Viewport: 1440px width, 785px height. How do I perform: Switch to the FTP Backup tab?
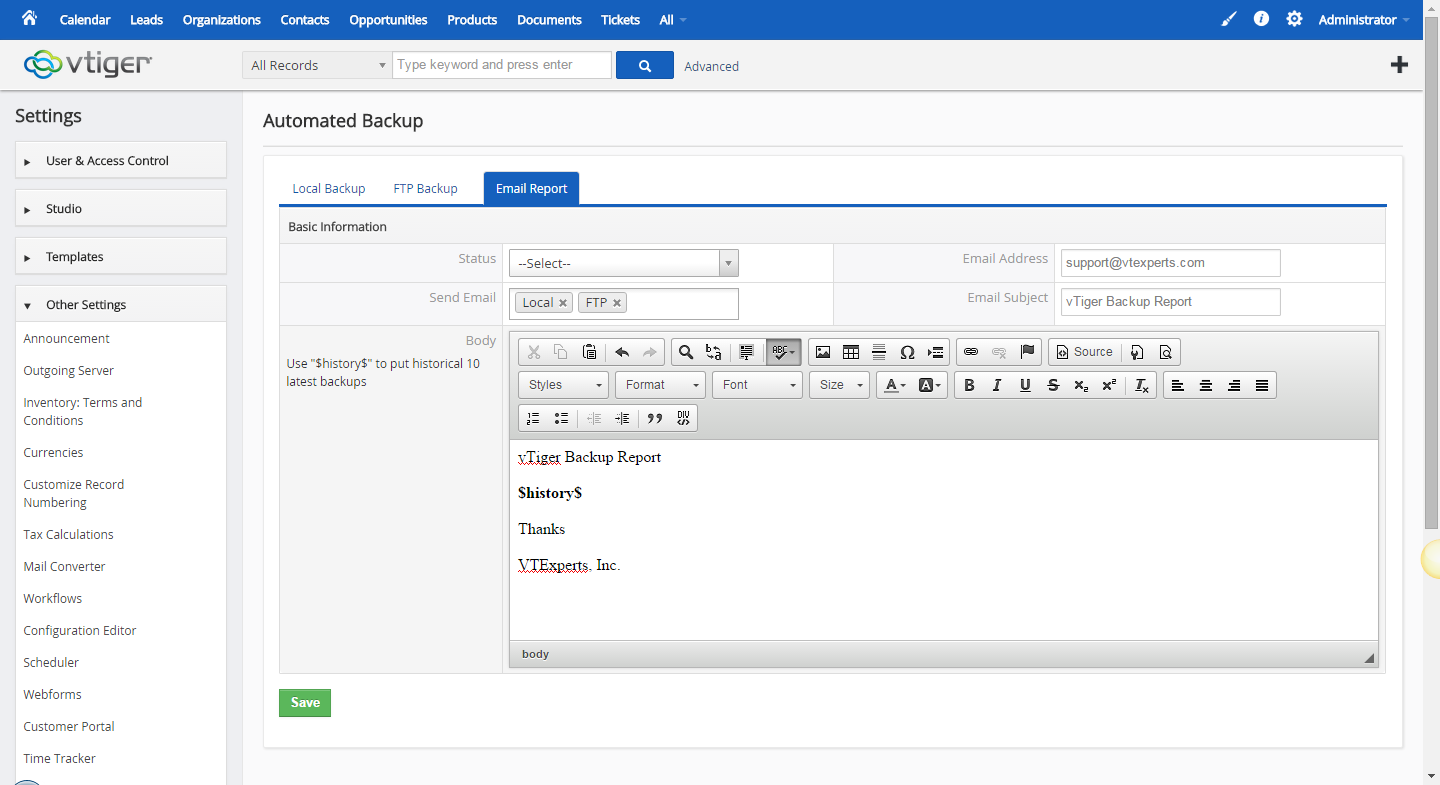click(425, 188)
